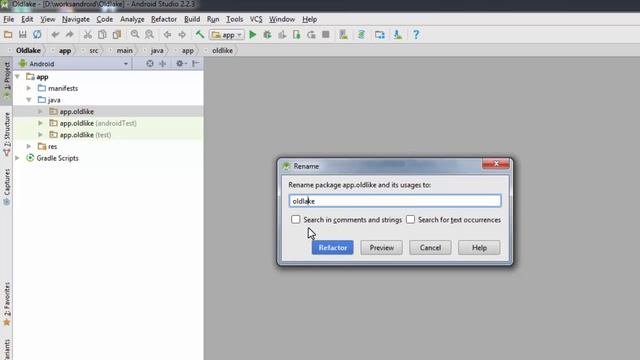Enable Search in comments and strings checkbox
Image resolution: width=640 pixels, height=360 pixels.
(x=296, y=220)
